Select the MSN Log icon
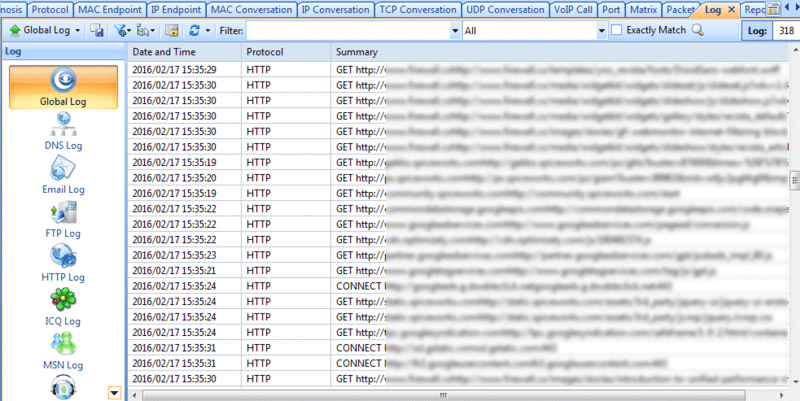This screenshot has height=401, width=800. pos(63,351)
